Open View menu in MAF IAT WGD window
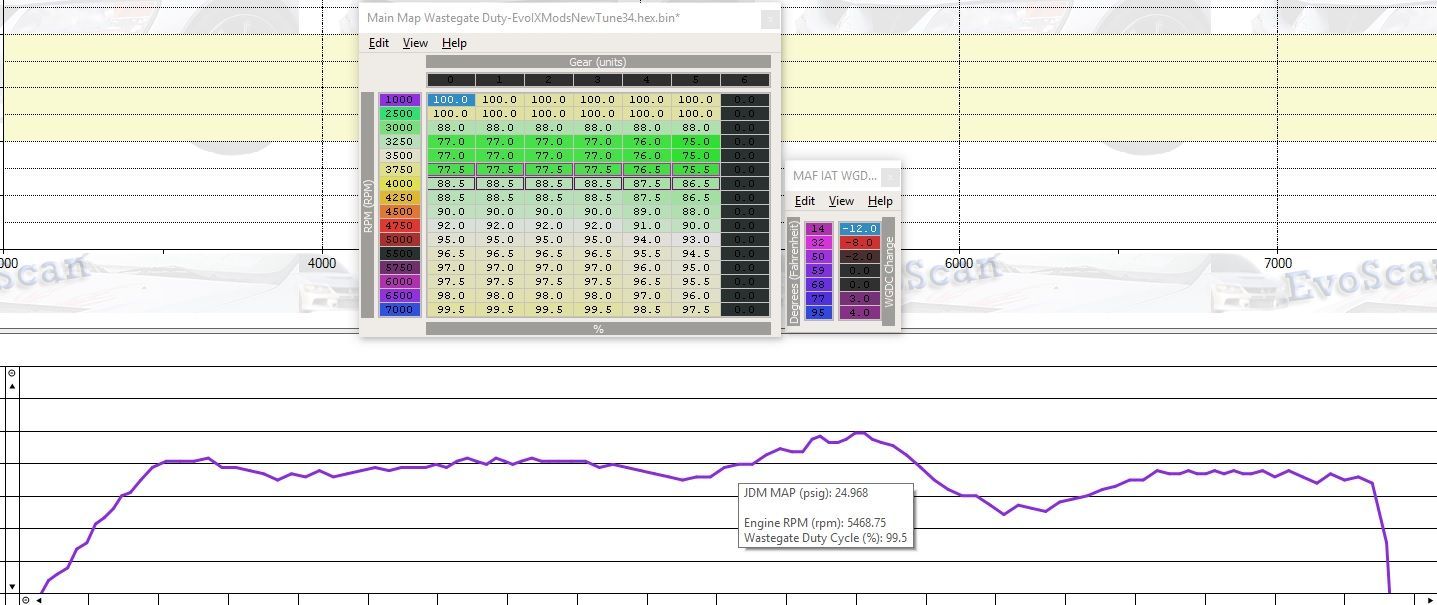Screen dimensions: 1437x605 [841, 201]
